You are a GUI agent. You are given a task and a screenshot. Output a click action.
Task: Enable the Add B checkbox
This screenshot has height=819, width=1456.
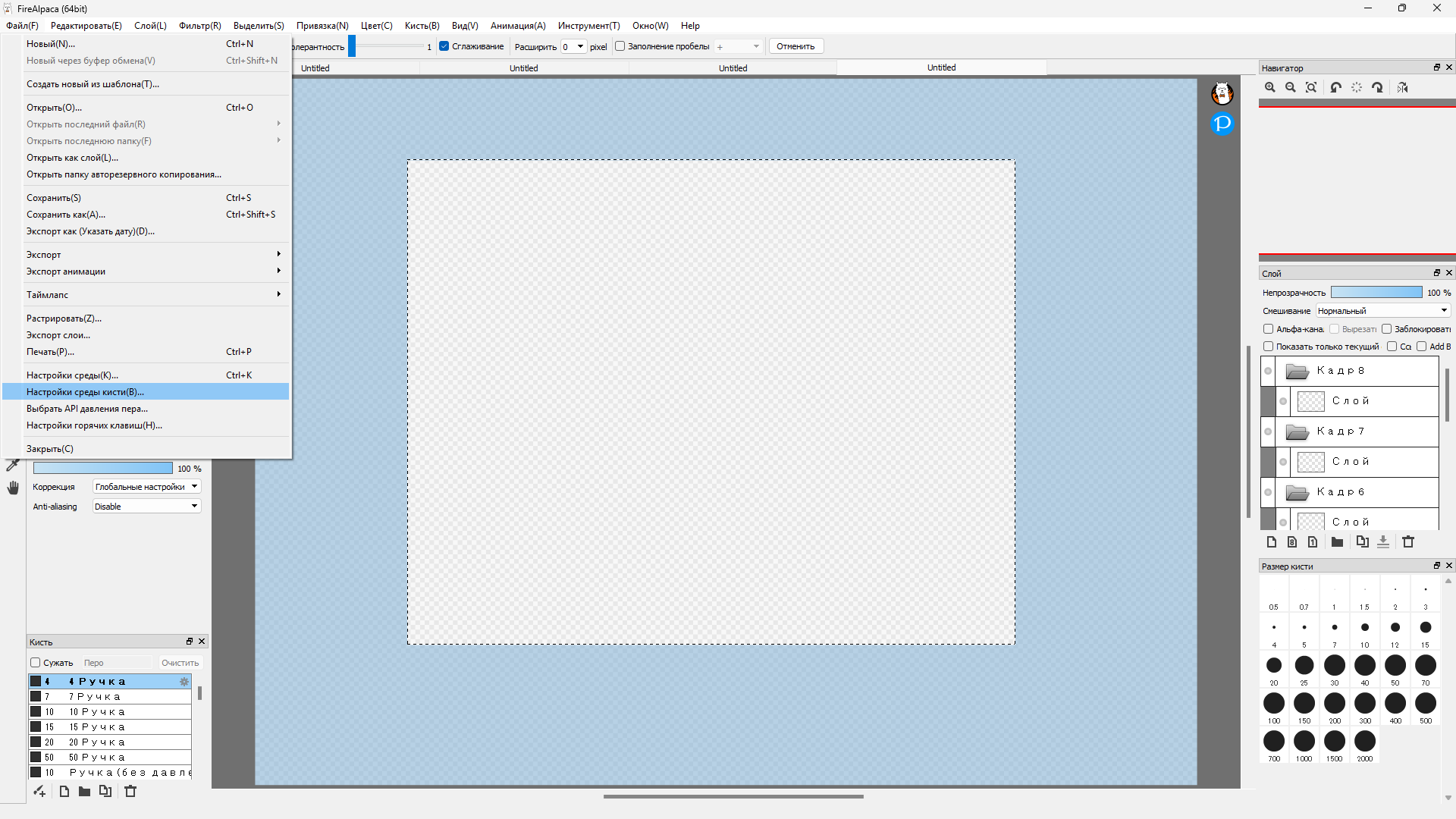pos(1421,347)
